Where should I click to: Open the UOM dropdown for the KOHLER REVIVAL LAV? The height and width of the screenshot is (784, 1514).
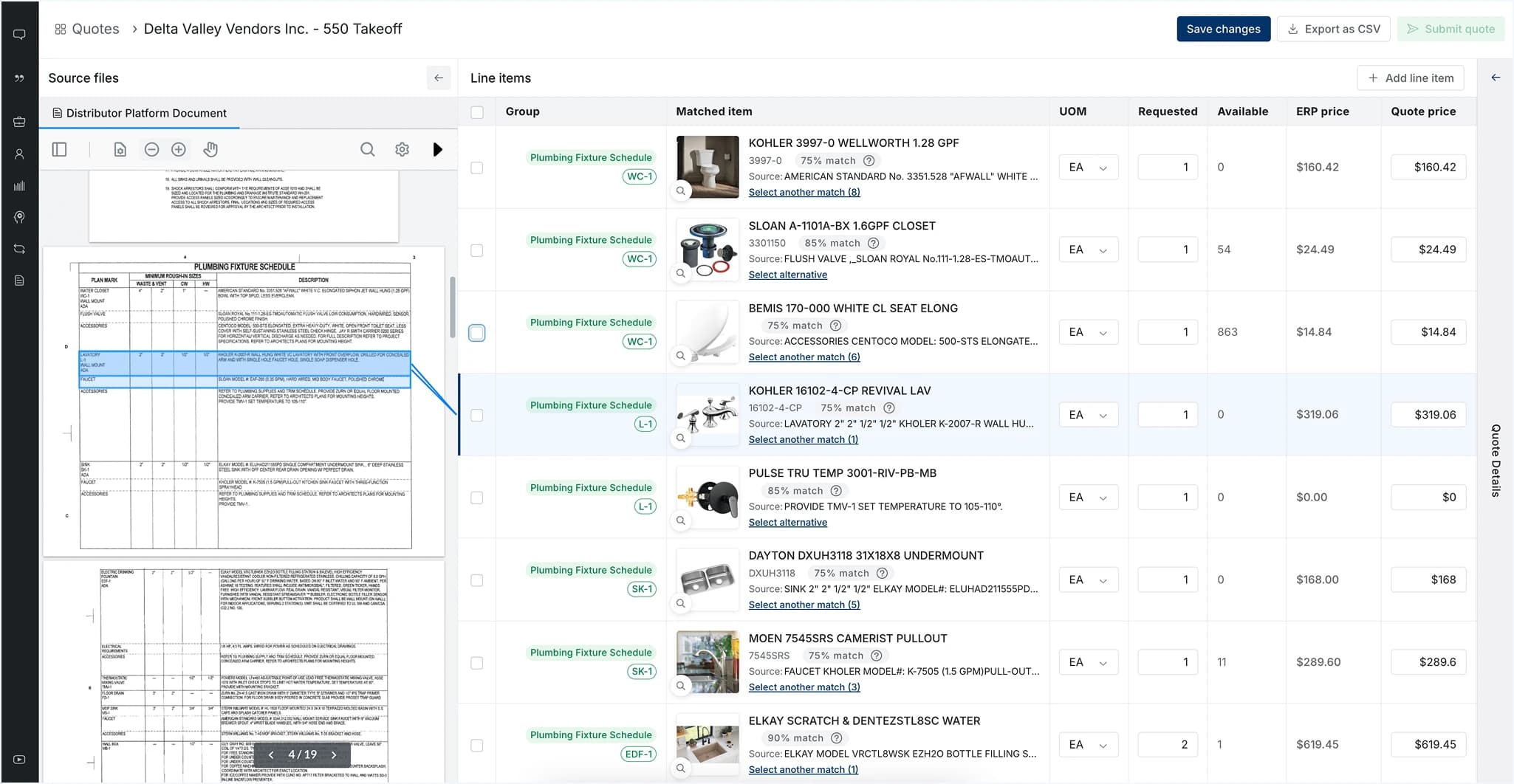coord(1088,414)
